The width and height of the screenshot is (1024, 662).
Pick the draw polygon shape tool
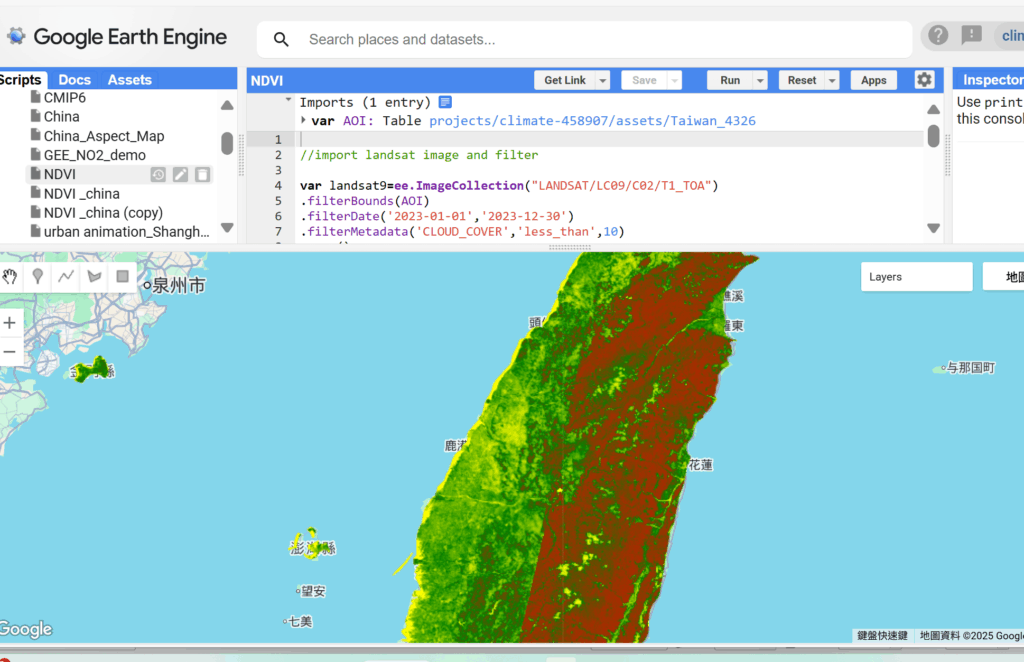coord(95,277)
